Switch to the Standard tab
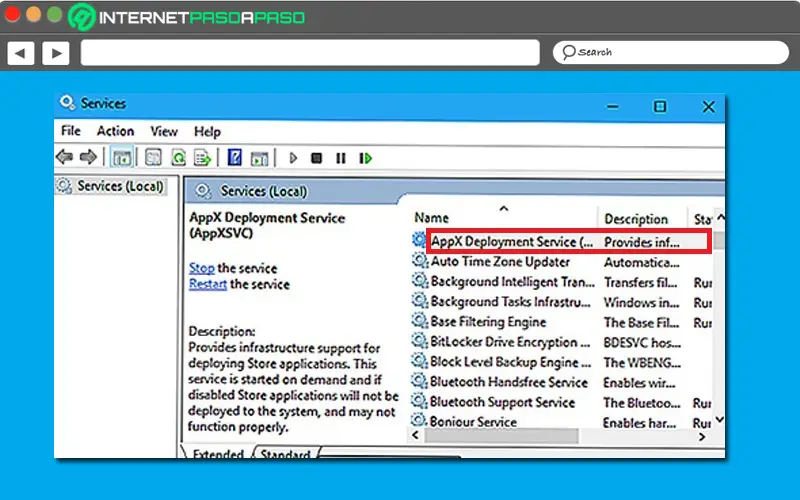800x500 pixels. click(285, 453)
